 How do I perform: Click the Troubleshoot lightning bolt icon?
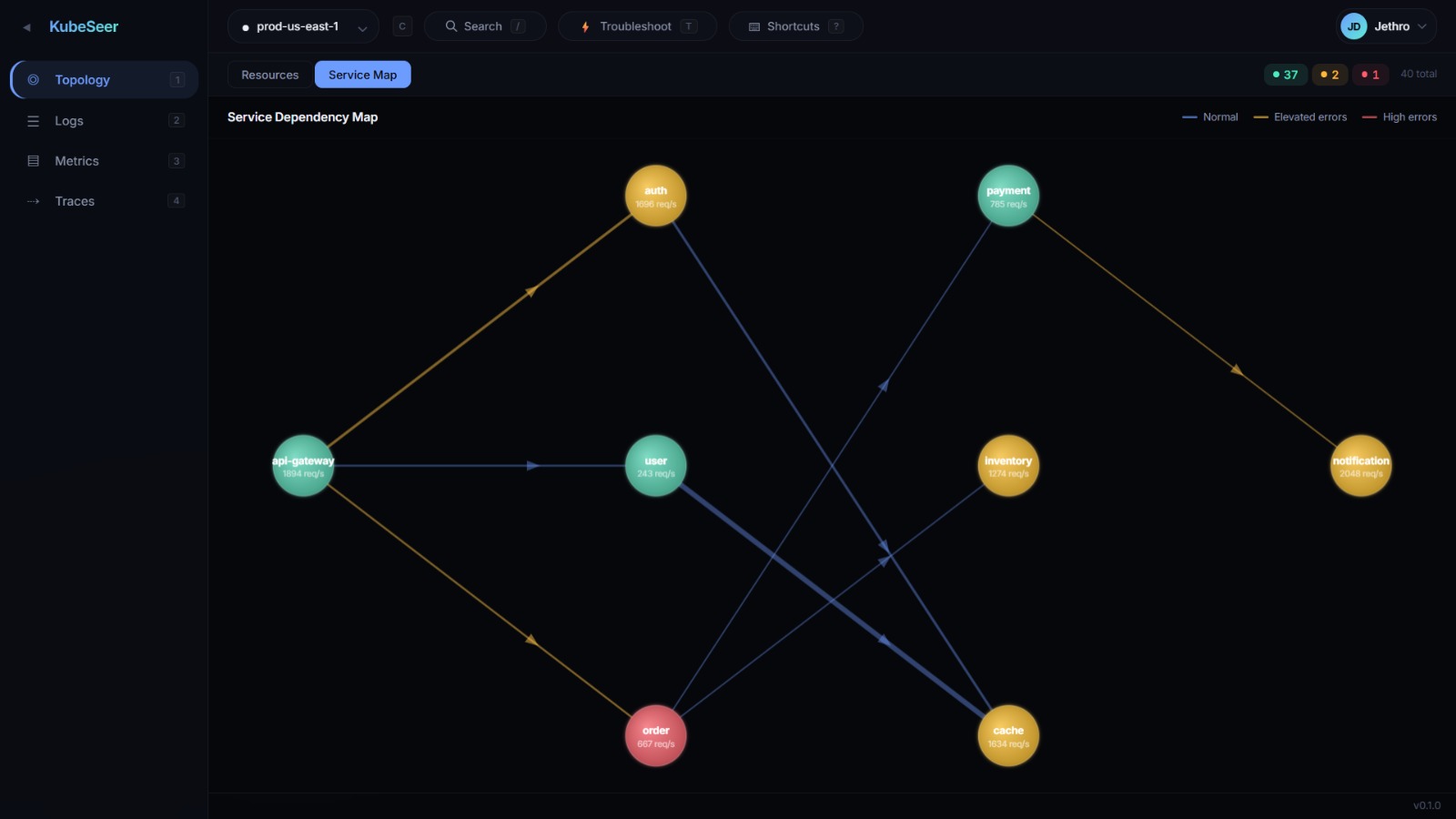point(585,27)
